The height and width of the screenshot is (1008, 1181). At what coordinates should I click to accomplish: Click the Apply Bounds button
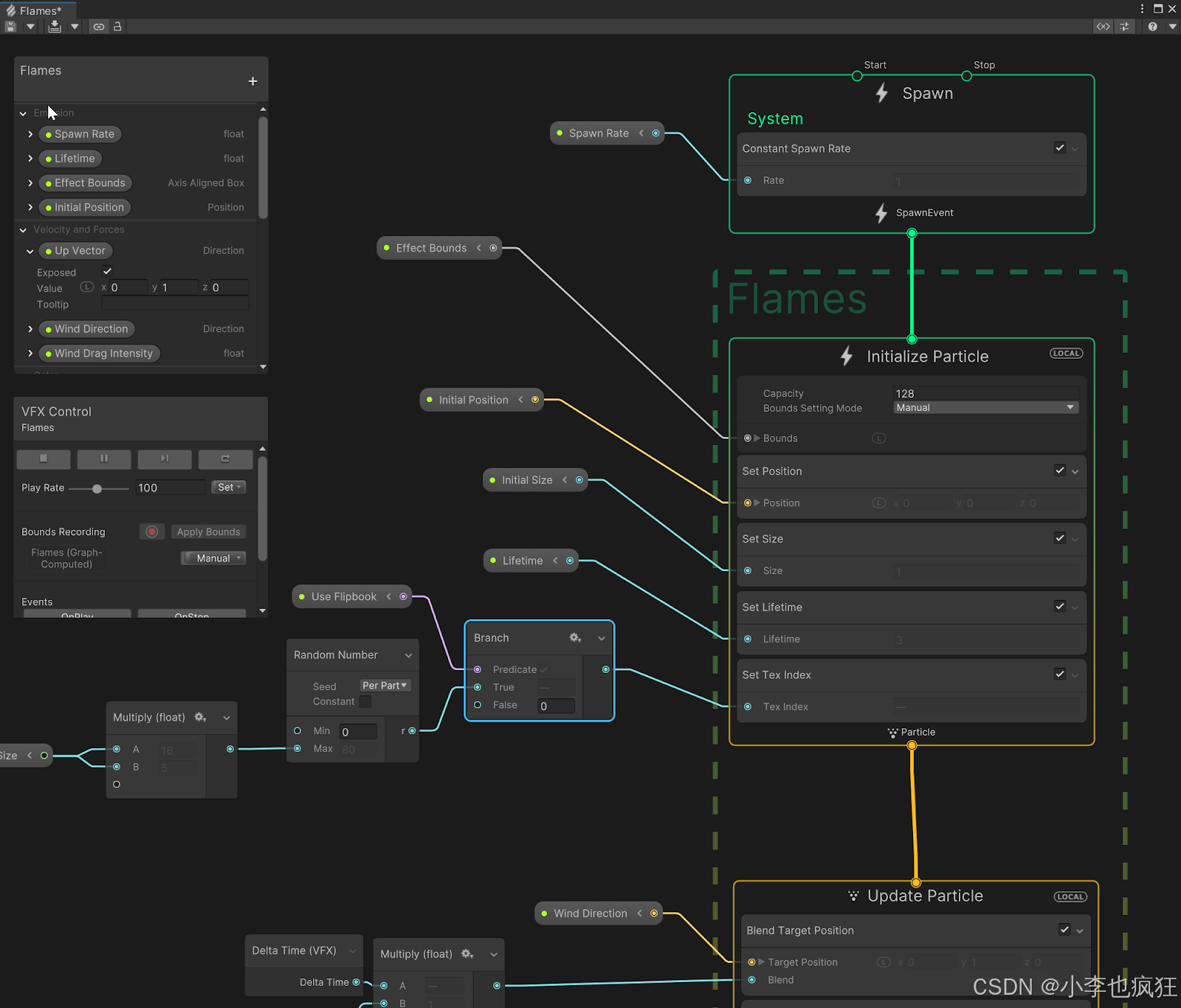[x=209, y=532]
